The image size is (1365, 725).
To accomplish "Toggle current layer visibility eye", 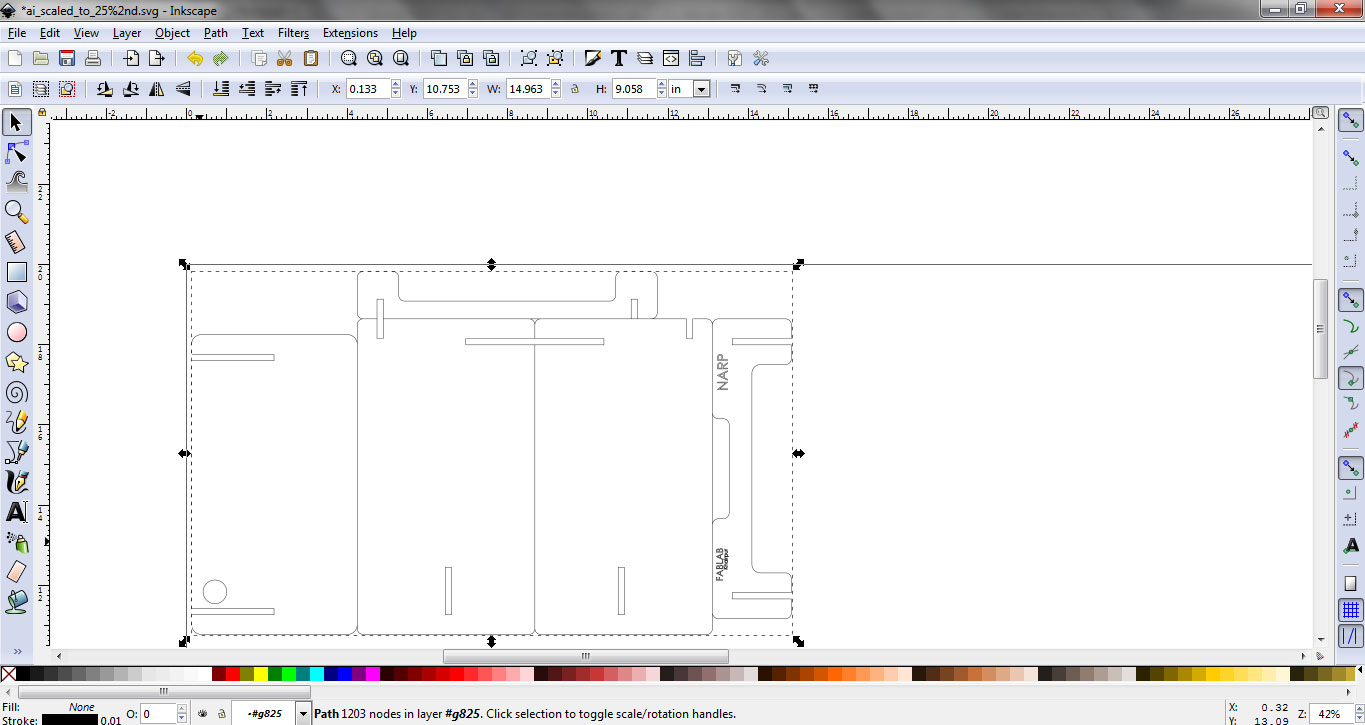I will click(x=203, y=714).
